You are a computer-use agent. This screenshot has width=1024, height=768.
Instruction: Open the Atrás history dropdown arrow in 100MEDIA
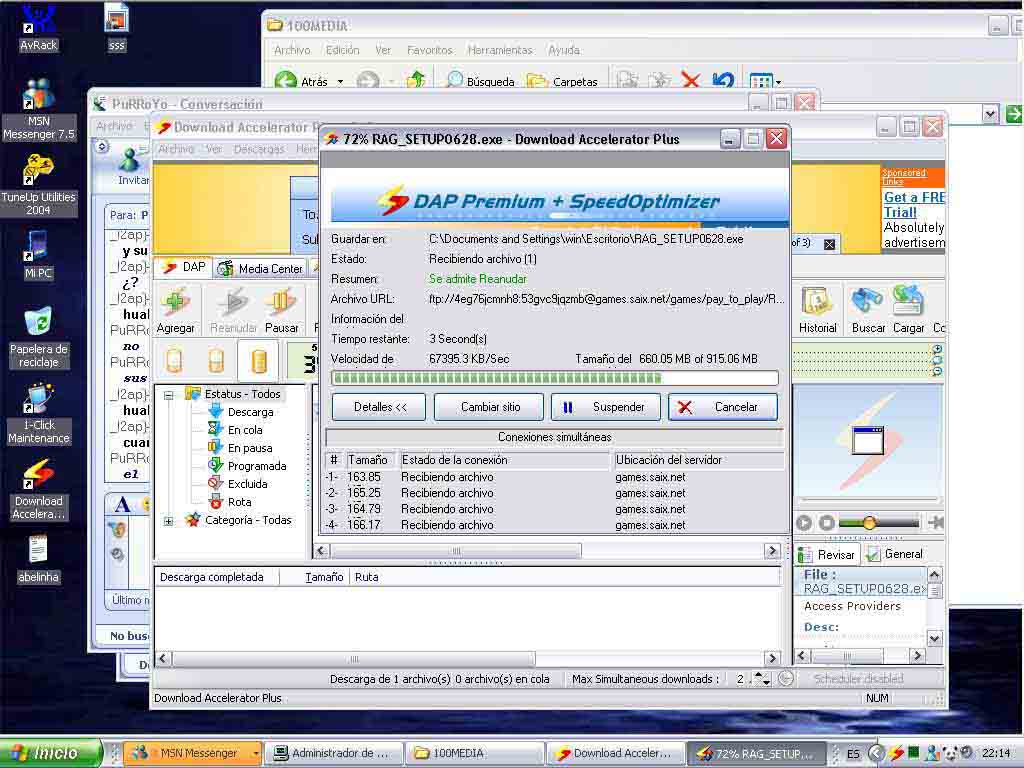point(340,82)
